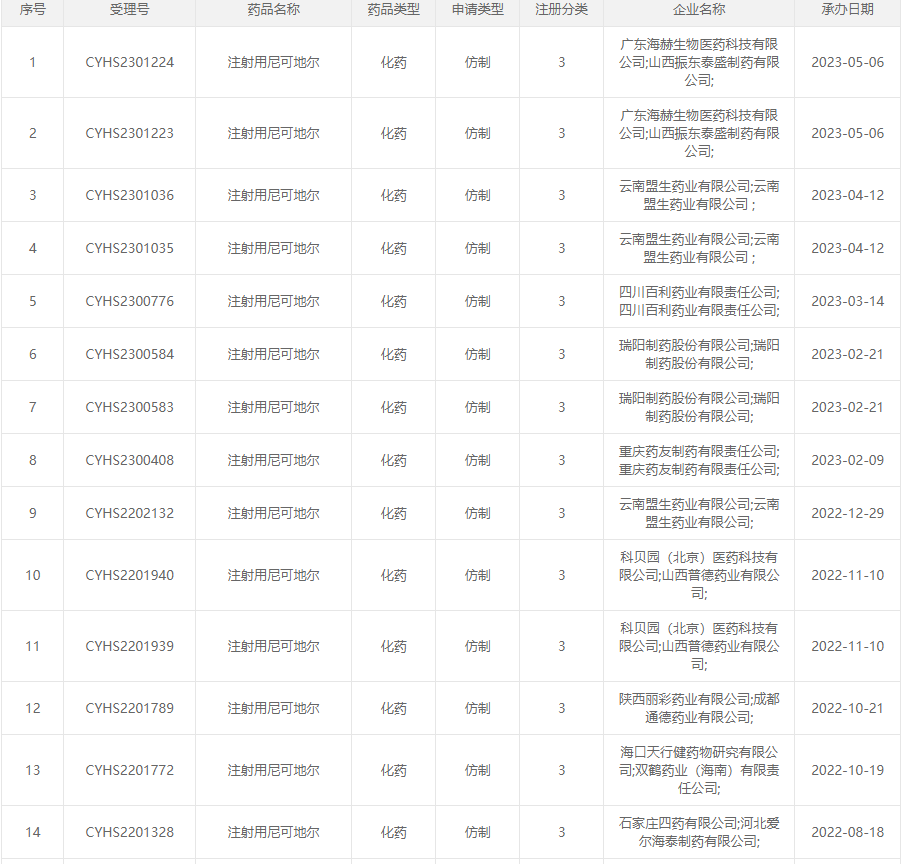Viewport: 906px width, 864px height.
Task: Click the 2022-08-18 date cell
Action: click(x=848, y=832)
